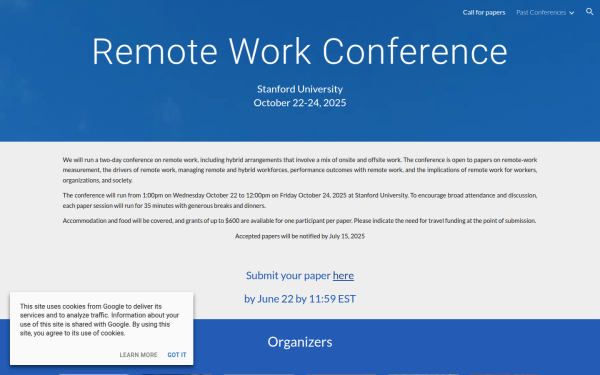This screenshot has height=375, width=600.
Task: Open the site search magnifier icon
Action: [x=589, y=12]
